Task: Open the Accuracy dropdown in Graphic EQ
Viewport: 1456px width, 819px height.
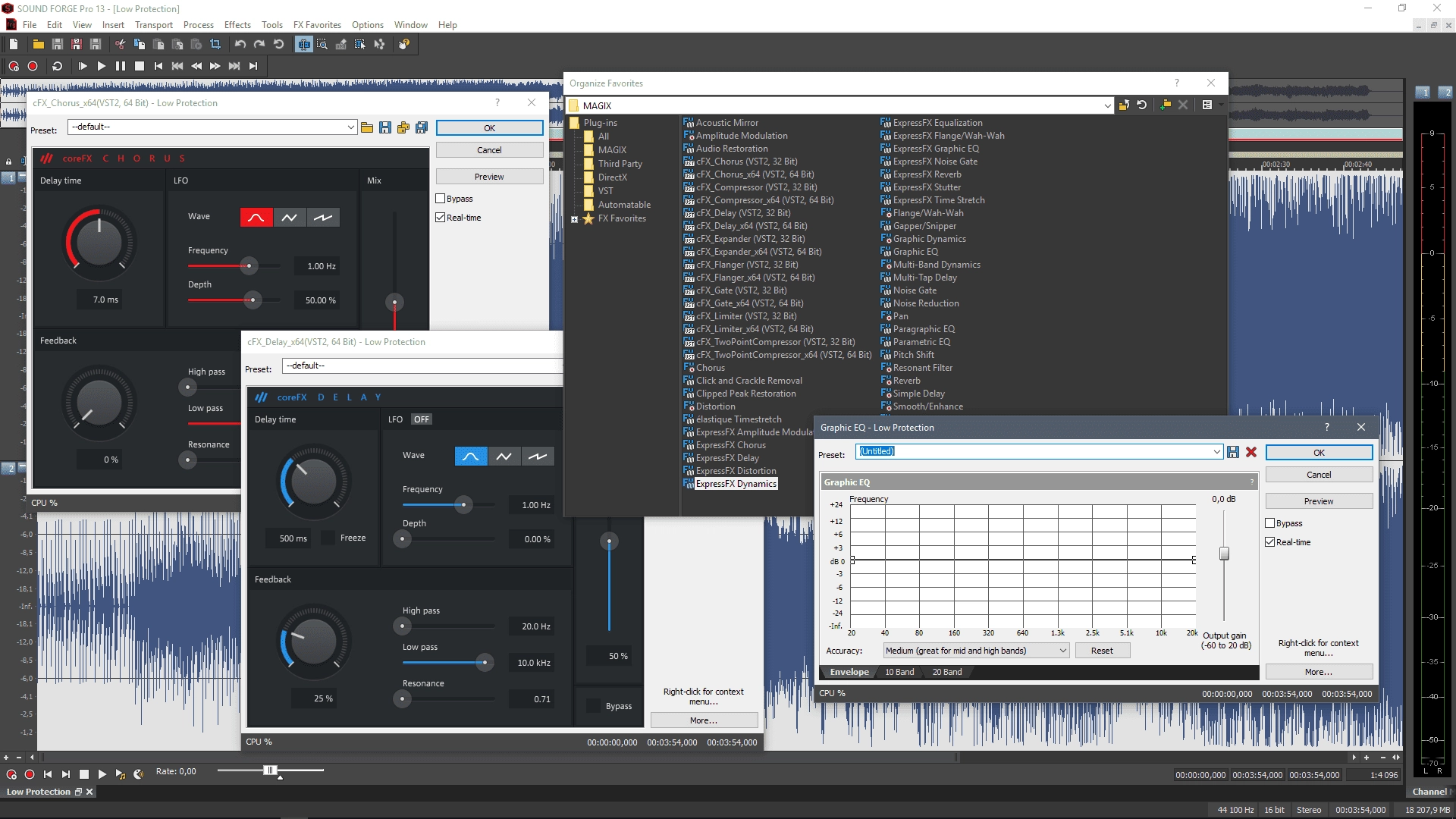Action: point(1062,651)
